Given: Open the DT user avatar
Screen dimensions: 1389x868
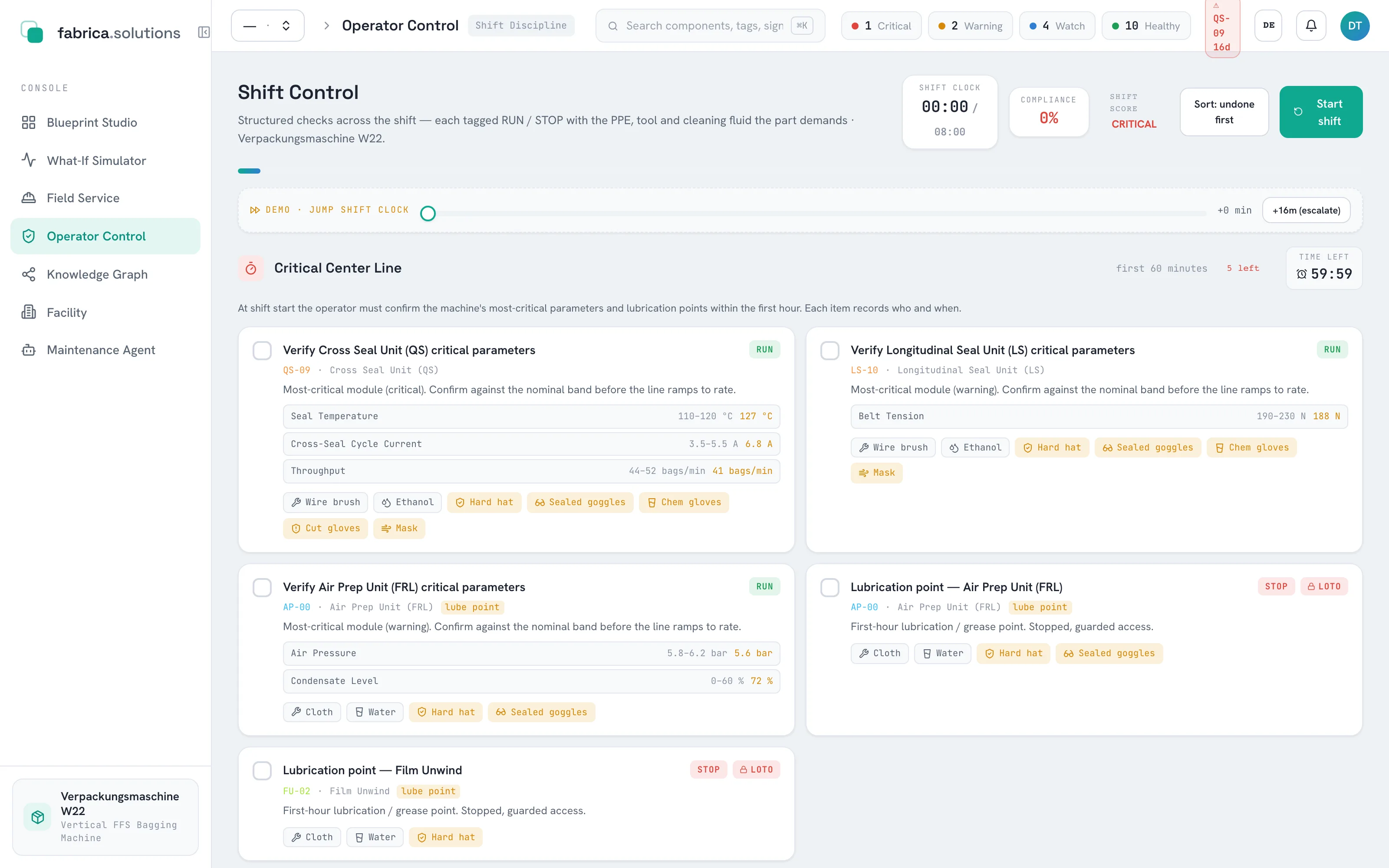Looking at the screenshot, I should 1355,26.
